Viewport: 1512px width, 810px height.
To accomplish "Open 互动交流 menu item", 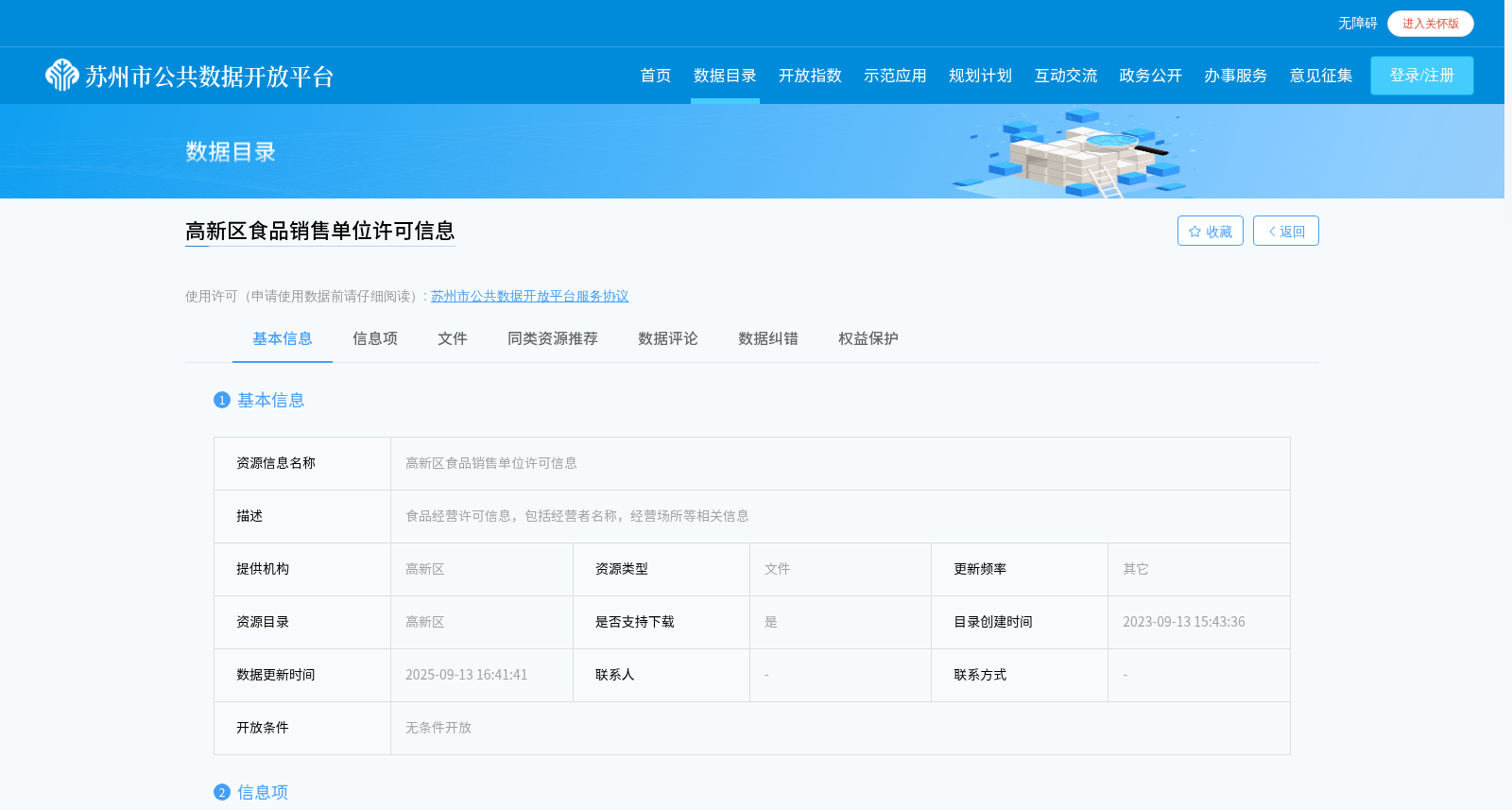I will 1065,76.
